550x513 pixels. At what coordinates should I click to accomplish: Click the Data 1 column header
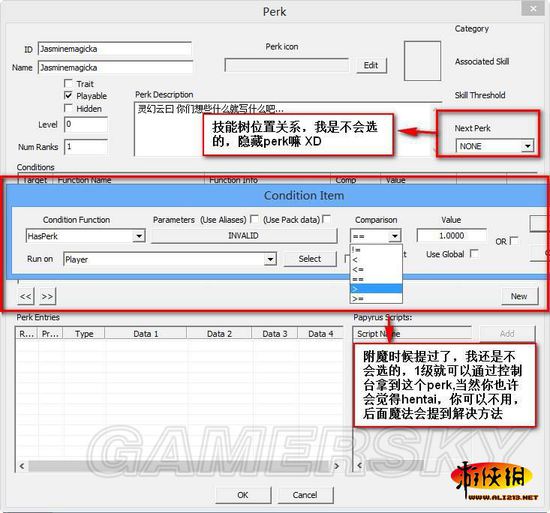(x=146, y=333)
